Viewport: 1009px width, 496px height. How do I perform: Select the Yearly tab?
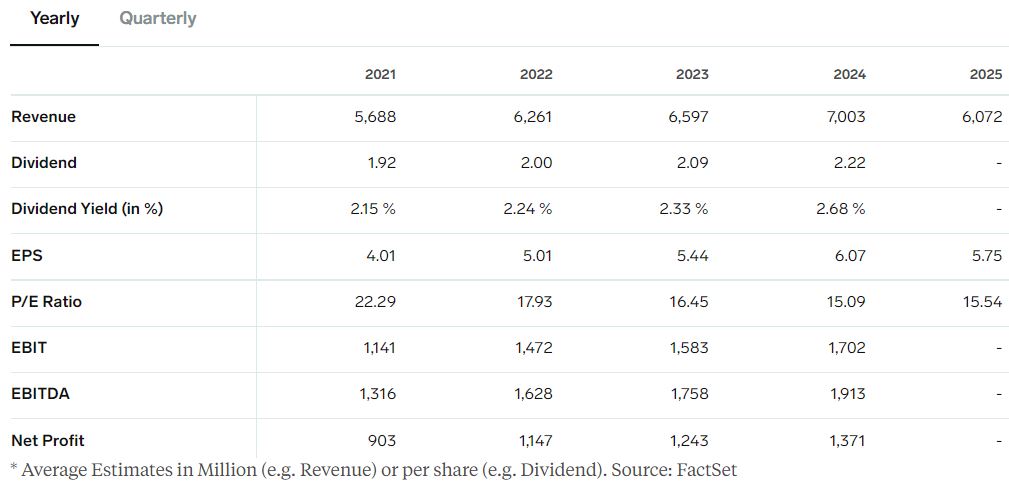coord(55,19)
